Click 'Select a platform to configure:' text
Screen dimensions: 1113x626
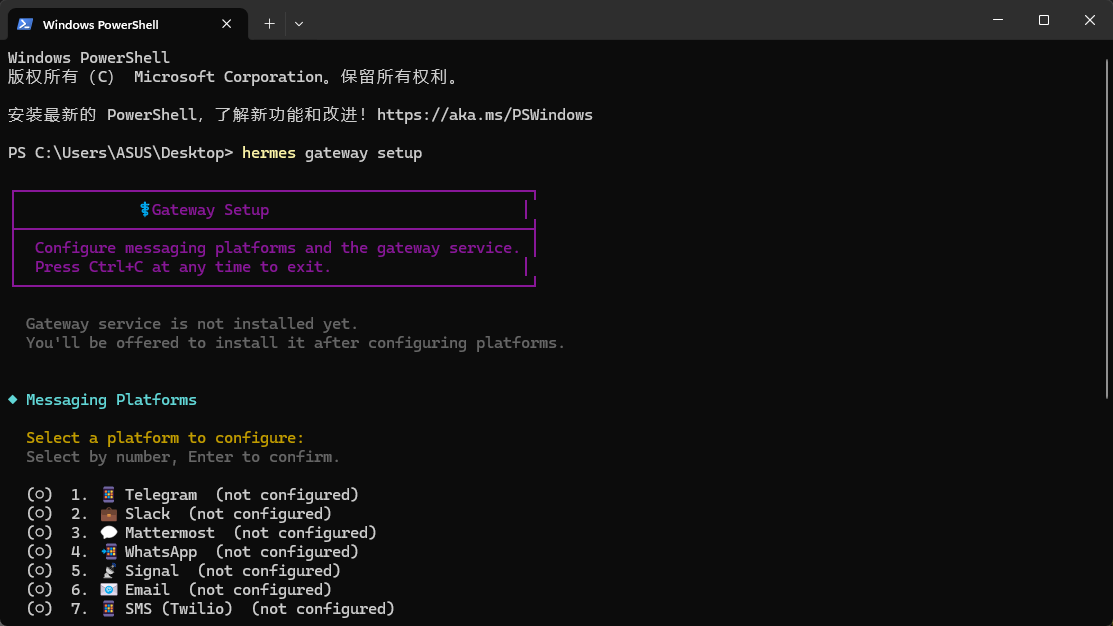click(165, 438)
